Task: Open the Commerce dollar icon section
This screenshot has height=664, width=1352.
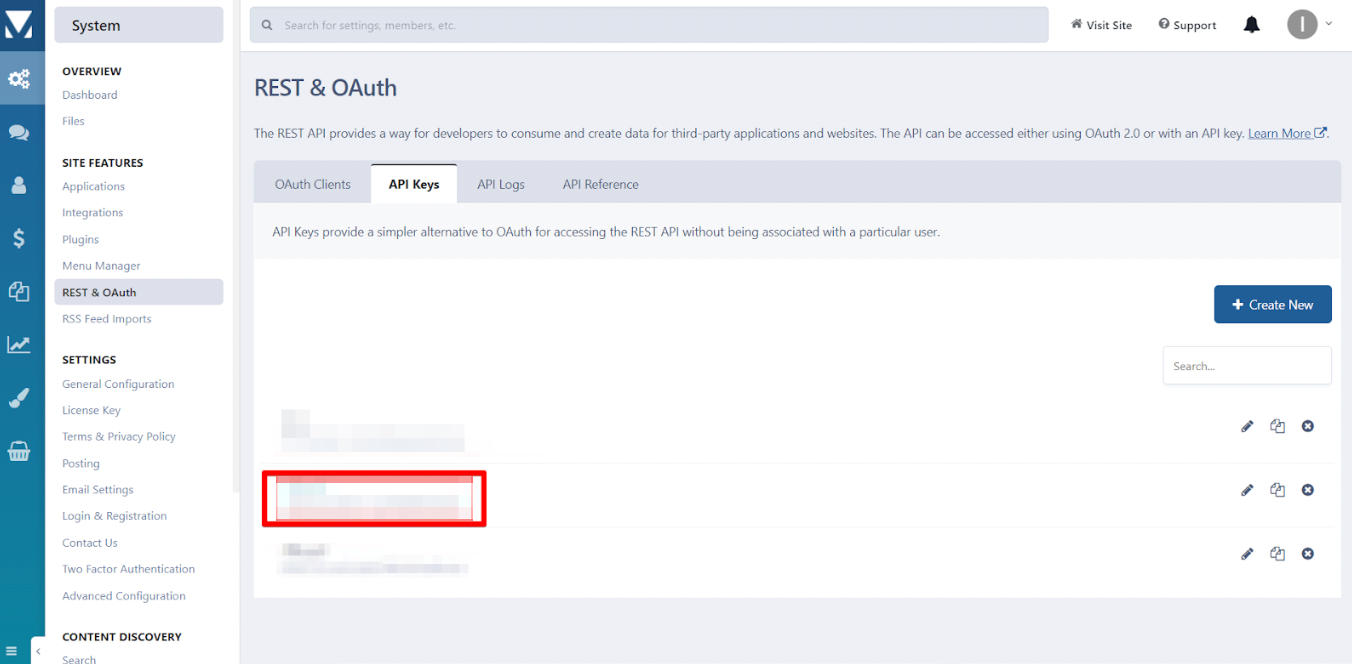Action: (x=19, y=238)
